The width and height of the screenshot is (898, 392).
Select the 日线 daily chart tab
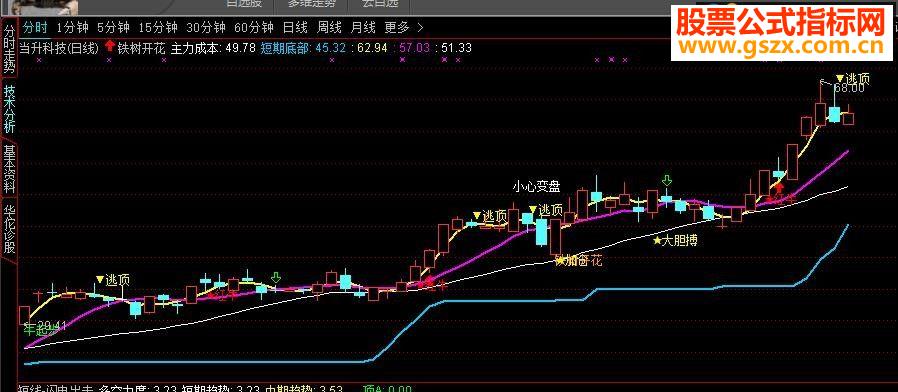tap(296, 27)
